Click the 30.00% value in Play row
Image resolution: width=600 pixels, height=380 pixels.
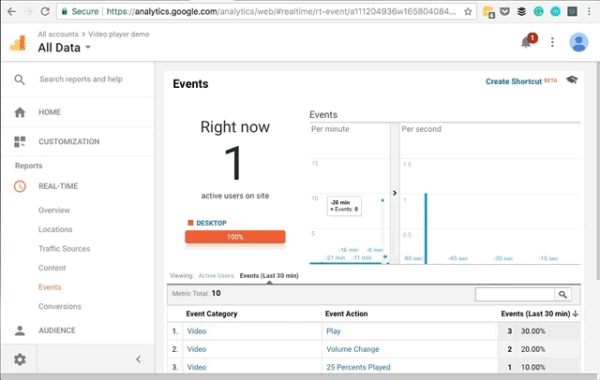pos(533,331)
